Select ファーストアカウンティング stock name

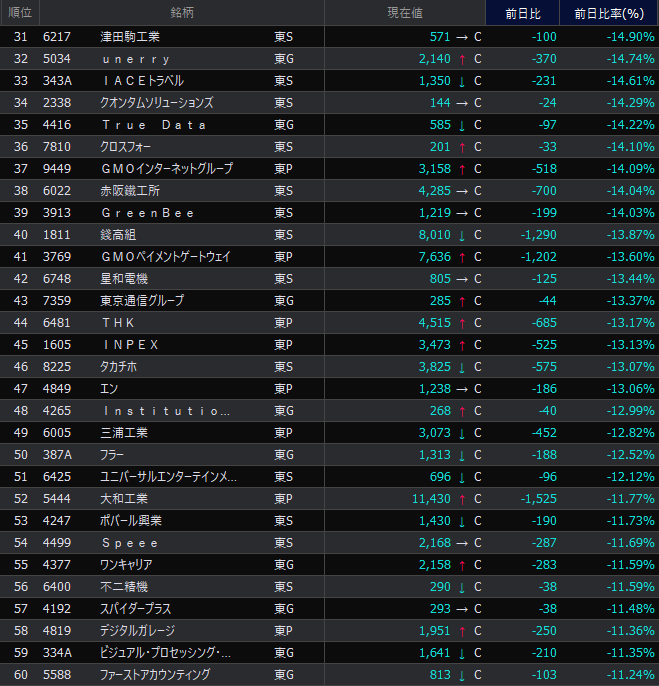pyautogui.click(x=155, y=675)
